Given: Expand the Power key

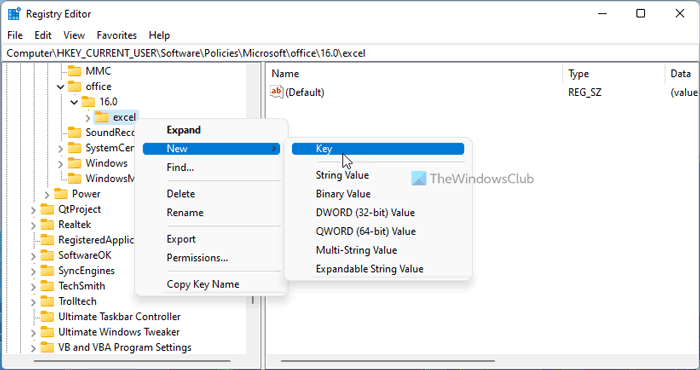Looking at the screenshot, I should point(46,195).
